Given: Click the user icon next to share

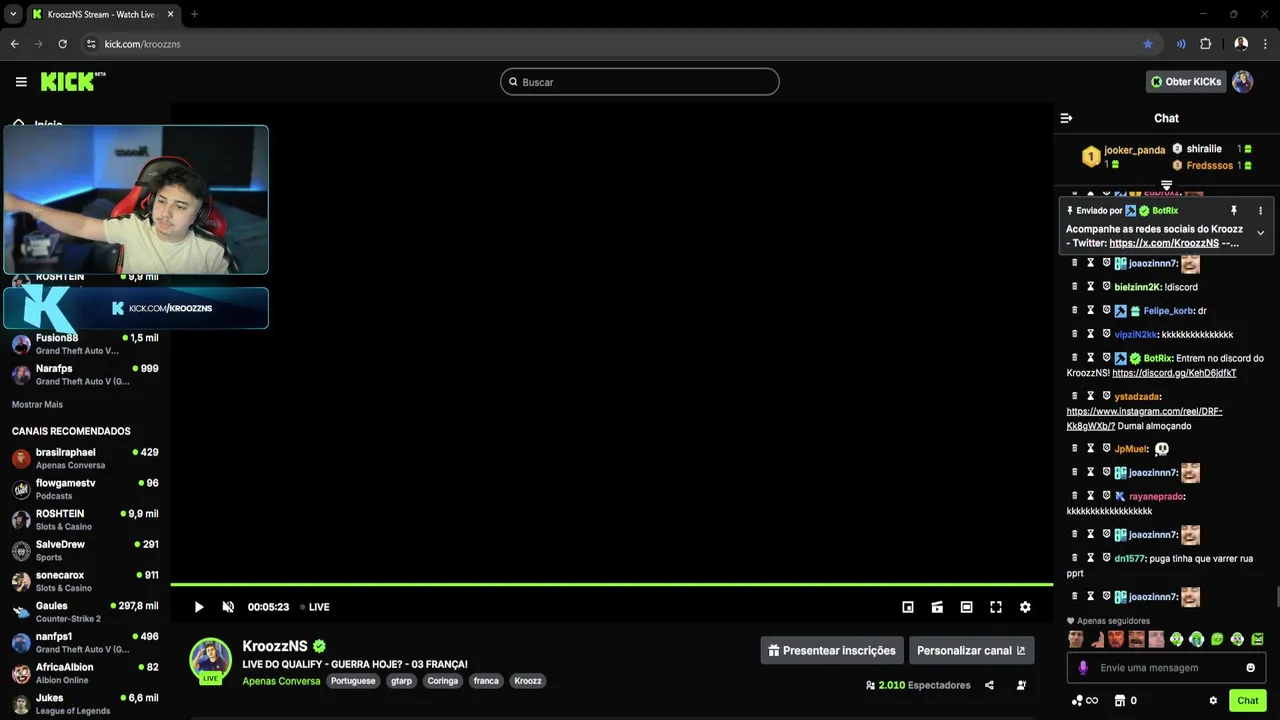Looking at the screenshot, I should [x=1021, y=685].
